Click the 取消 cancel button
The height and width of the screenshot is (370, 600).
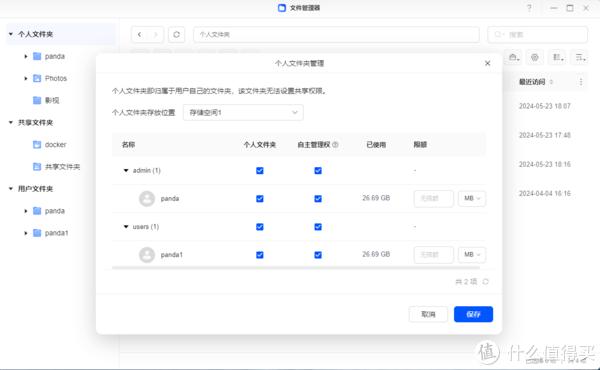pyautogui.click(x=428, y=314)
